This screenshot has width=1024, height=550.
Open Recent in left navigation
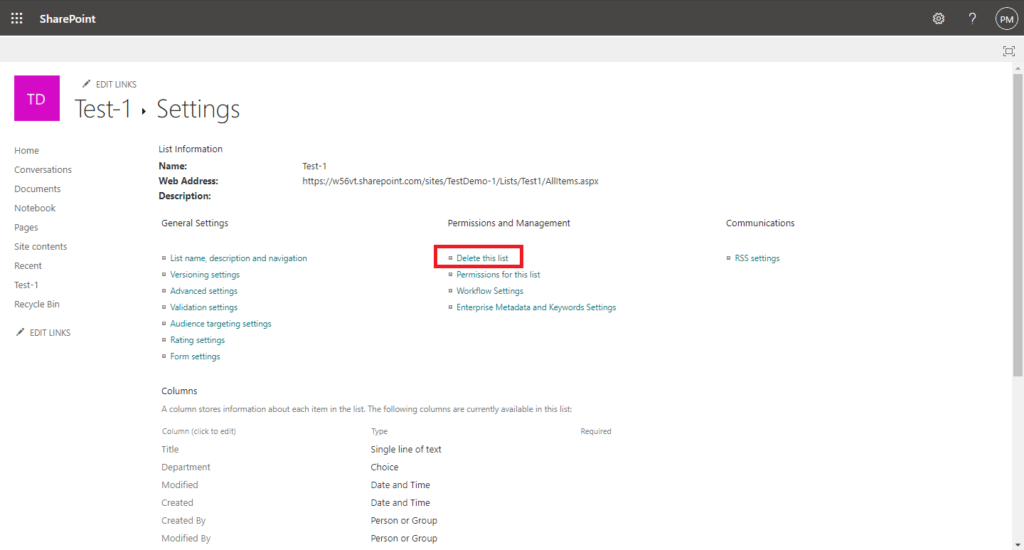(28, 266)
